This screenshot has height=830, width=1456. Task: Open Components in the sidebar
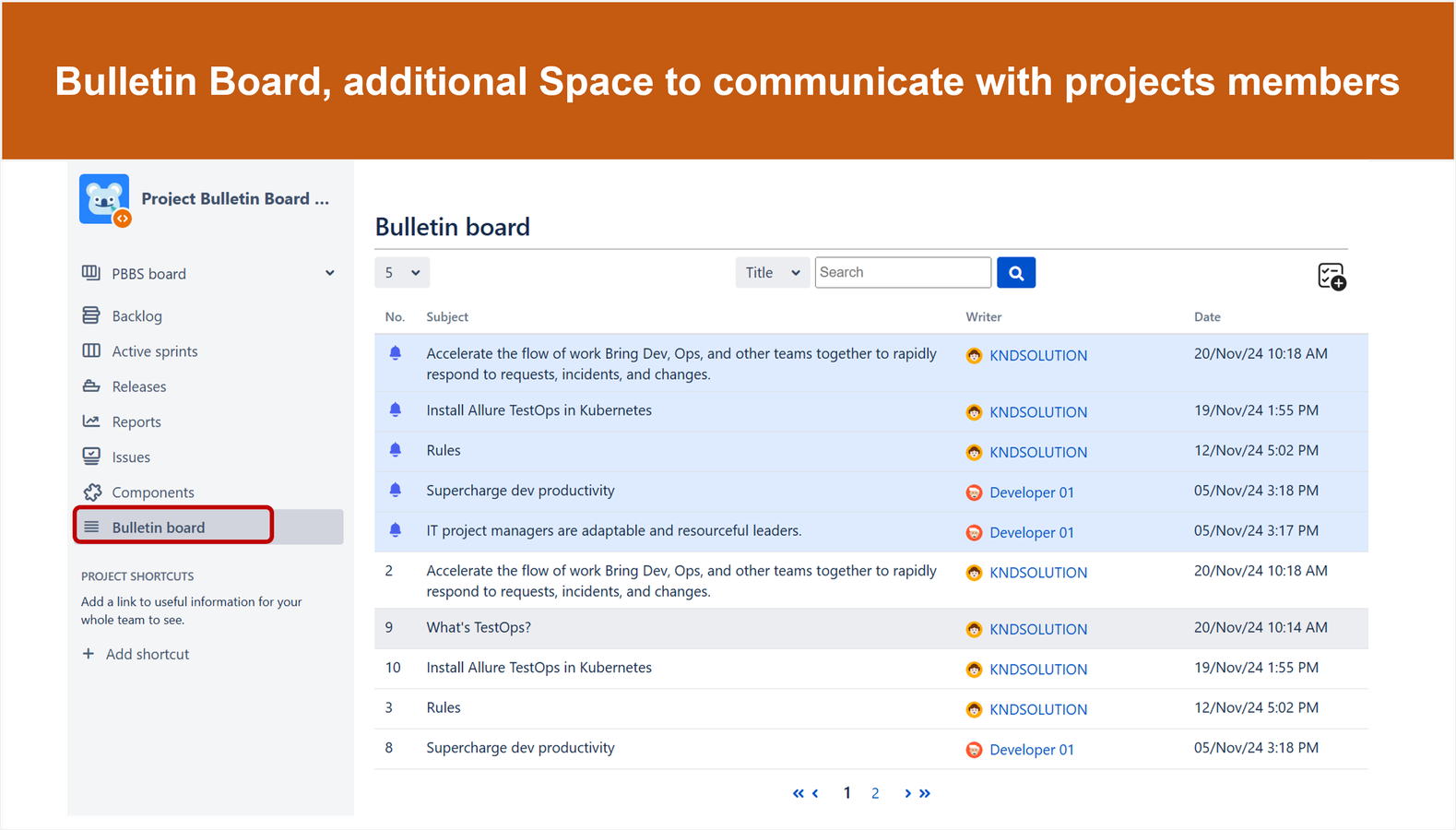point(153,492)
